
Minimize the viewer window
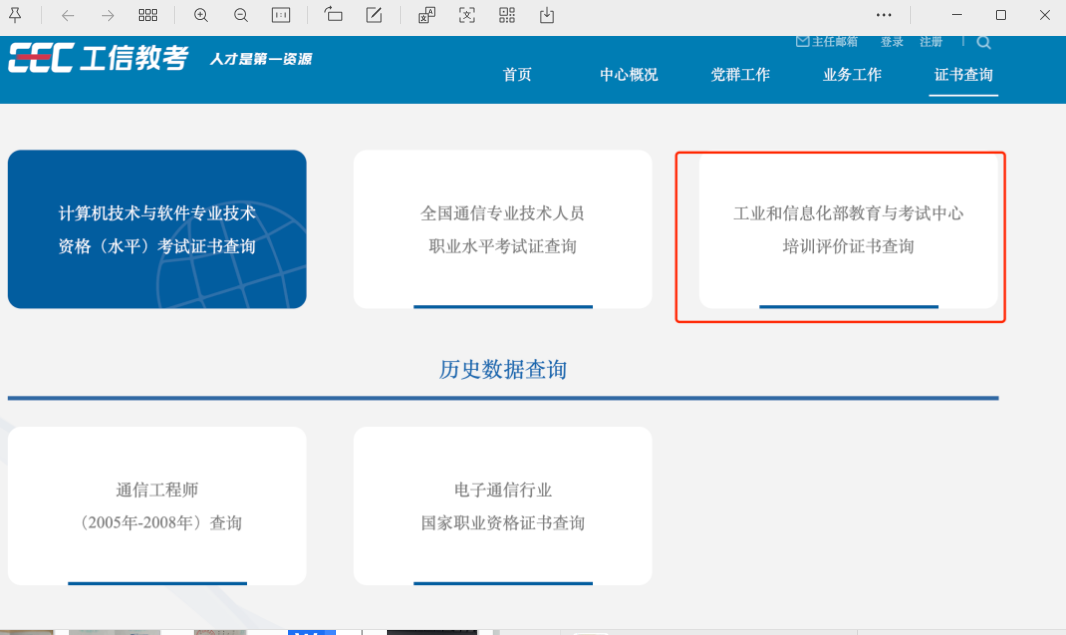[x=957, y=15]
